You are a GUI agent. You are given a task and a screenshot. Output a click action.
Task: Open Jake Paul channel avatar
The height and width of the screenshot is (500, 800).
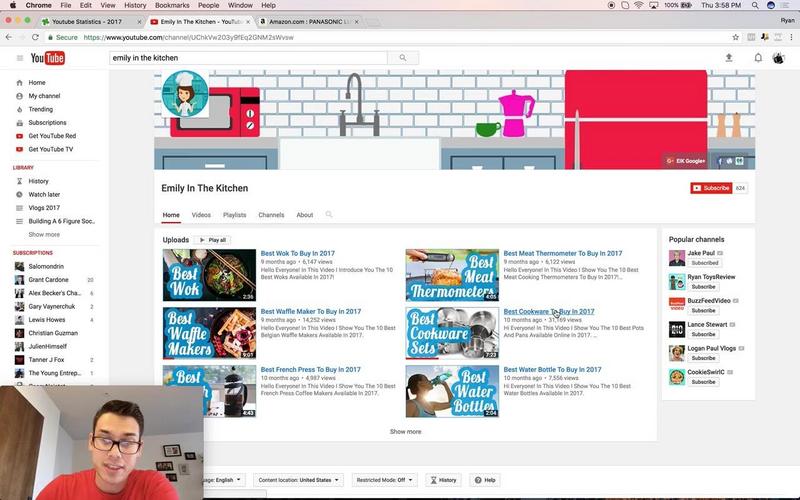point(677,258)
